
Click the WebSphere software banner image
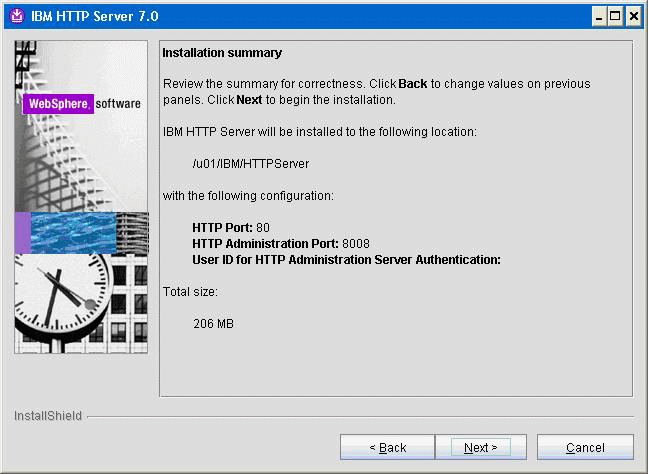(x=81, y=197)
